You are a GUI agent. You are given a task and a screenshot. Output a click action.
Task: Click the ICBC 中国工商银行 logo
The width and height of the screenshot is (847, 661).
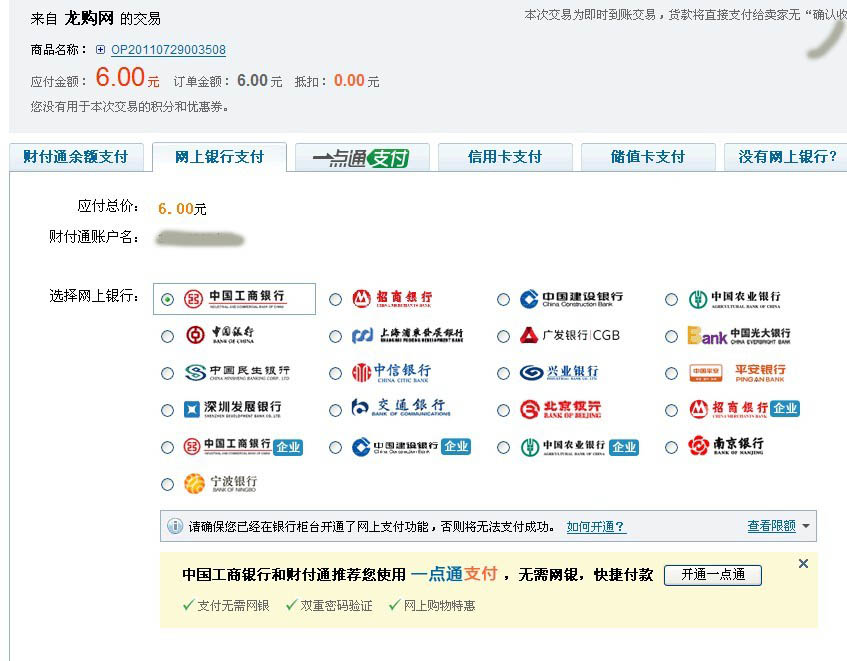[234, 299]
